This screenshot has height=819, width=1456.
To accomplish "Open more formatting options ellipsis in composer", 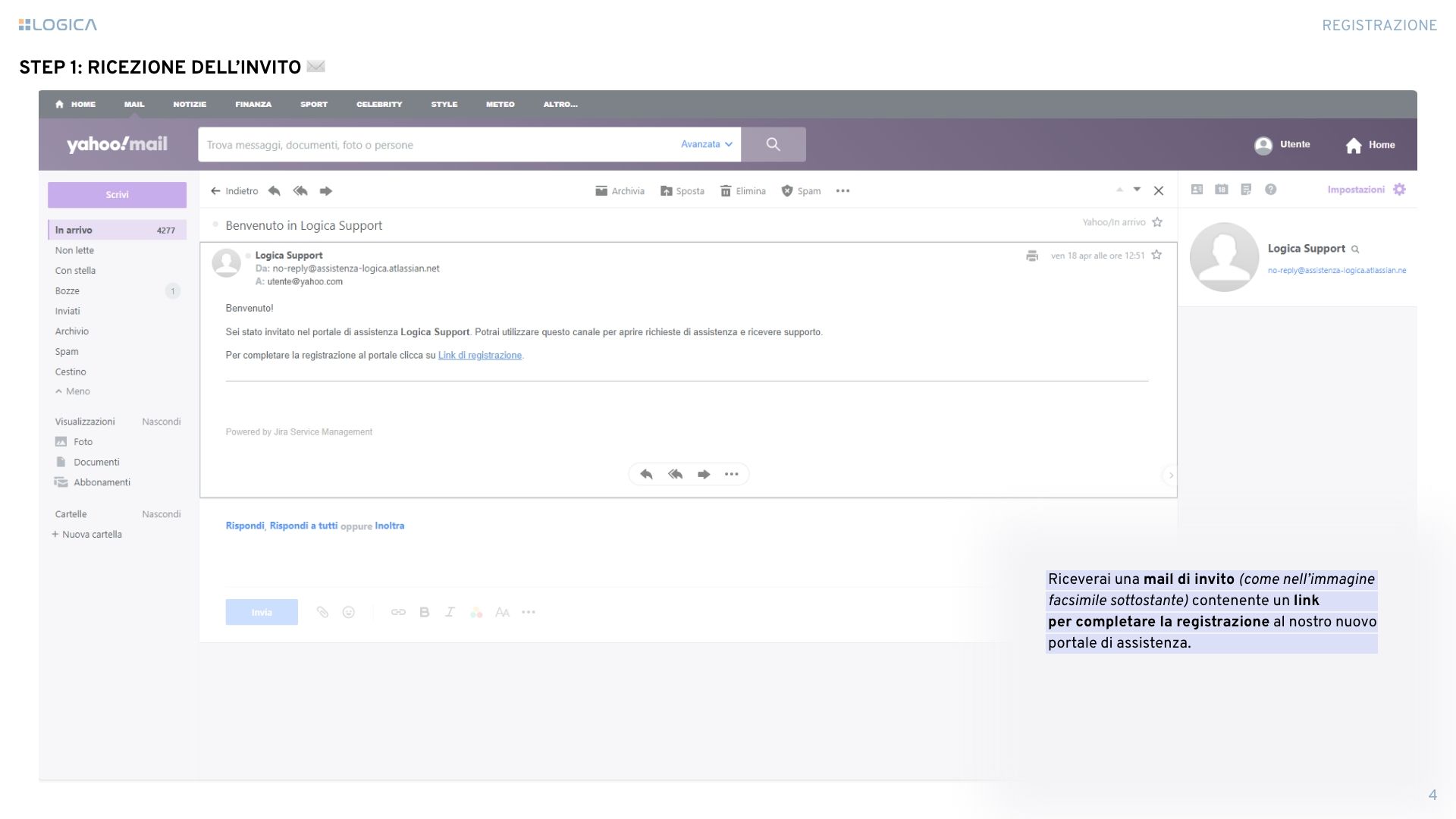I will click(x=529, y=612).
